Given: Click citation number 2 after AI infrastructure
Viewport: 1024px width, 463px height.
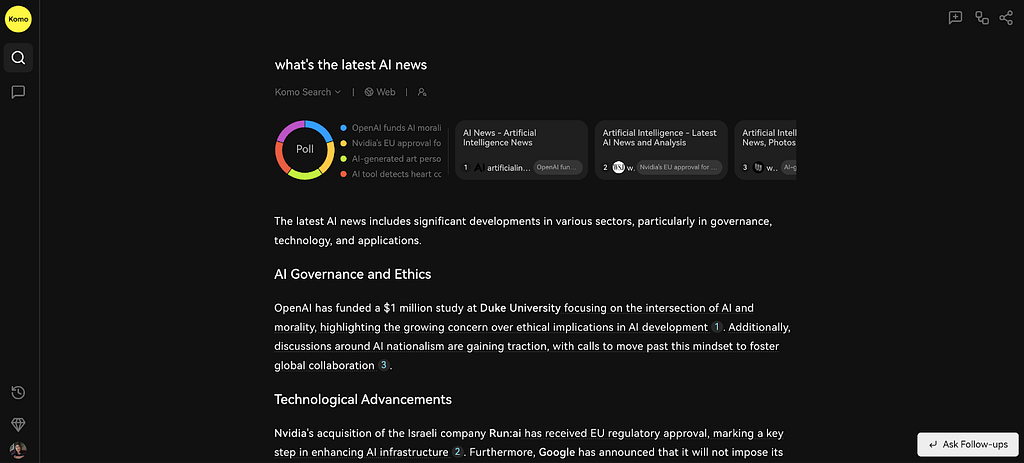Looking at the screenshot, I should click(457, 452).
